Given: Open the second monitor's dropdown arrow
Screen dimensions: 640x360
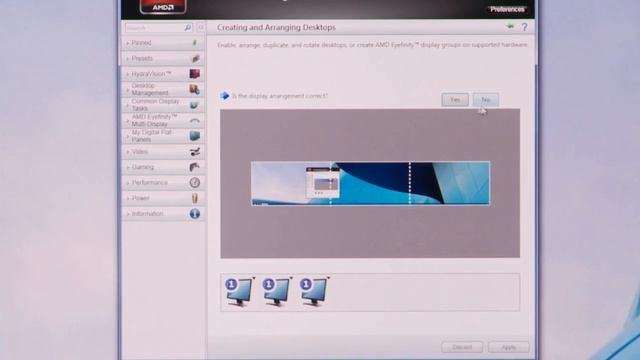Looking at the screenshot, I should pyautogui.click(x=291, y=278).
